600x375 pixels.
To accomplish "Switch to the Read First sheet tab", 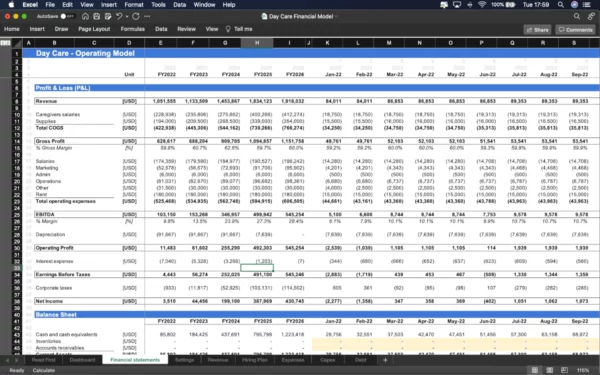I will 44,360.
